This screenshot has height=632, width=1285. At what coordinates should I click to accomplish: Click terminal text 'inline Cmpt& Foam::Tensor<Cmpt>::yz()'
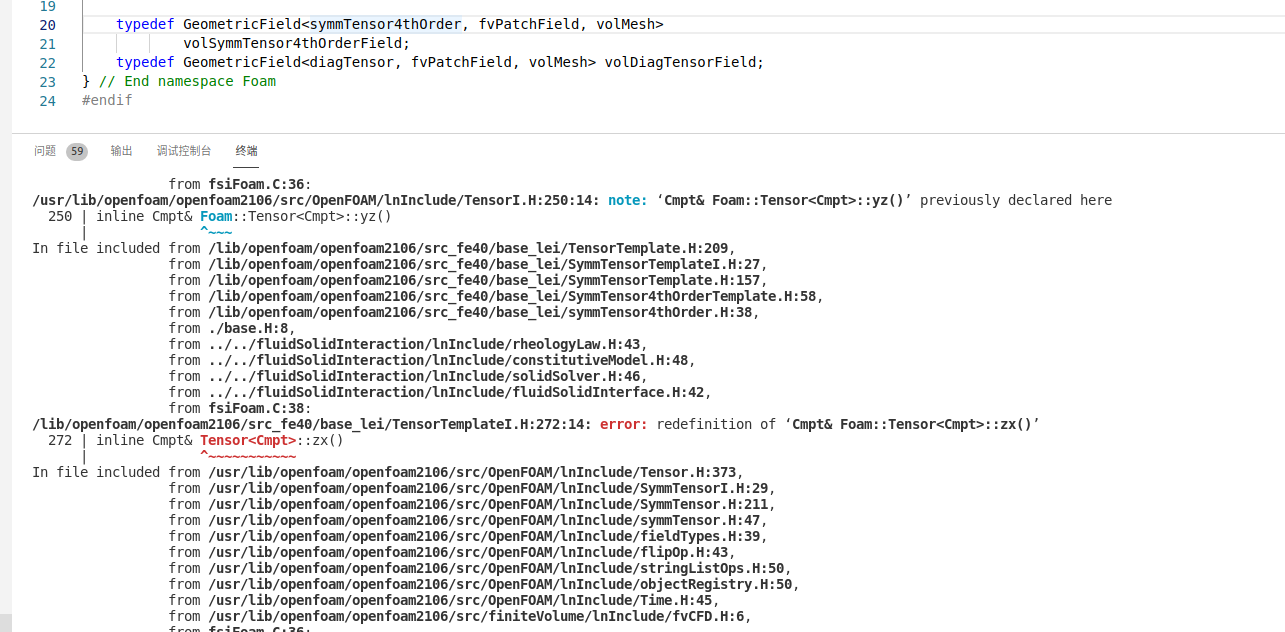[x=244, y=216]
